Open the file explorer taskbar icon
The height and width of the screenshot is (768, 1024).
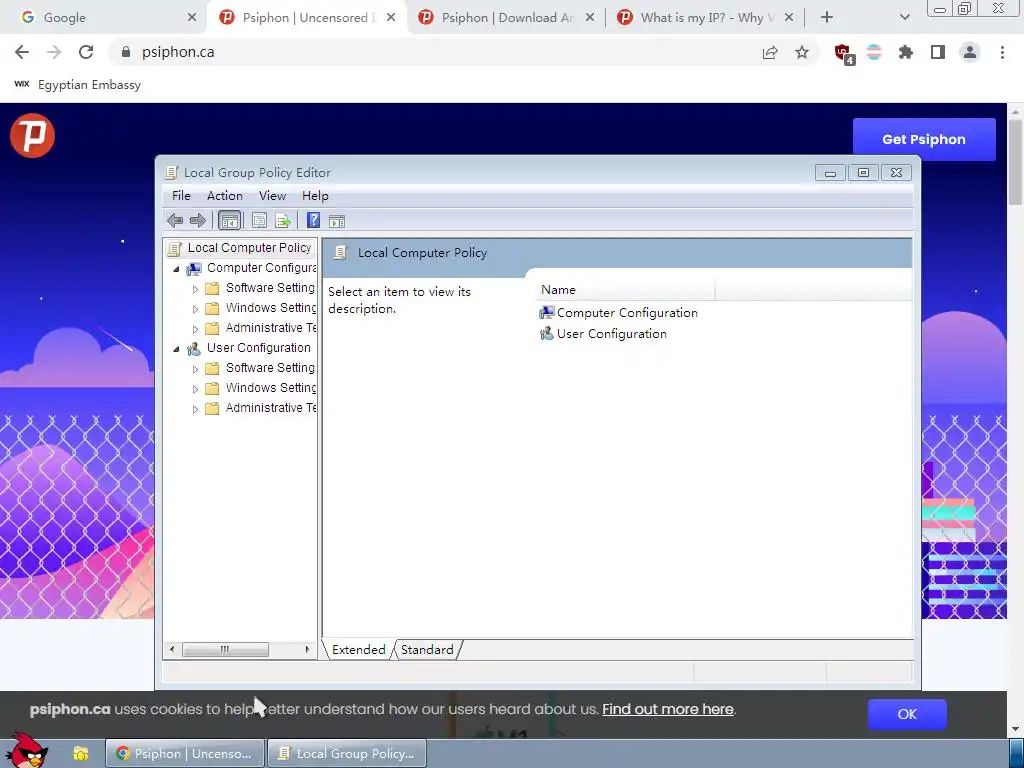point(80,754)
